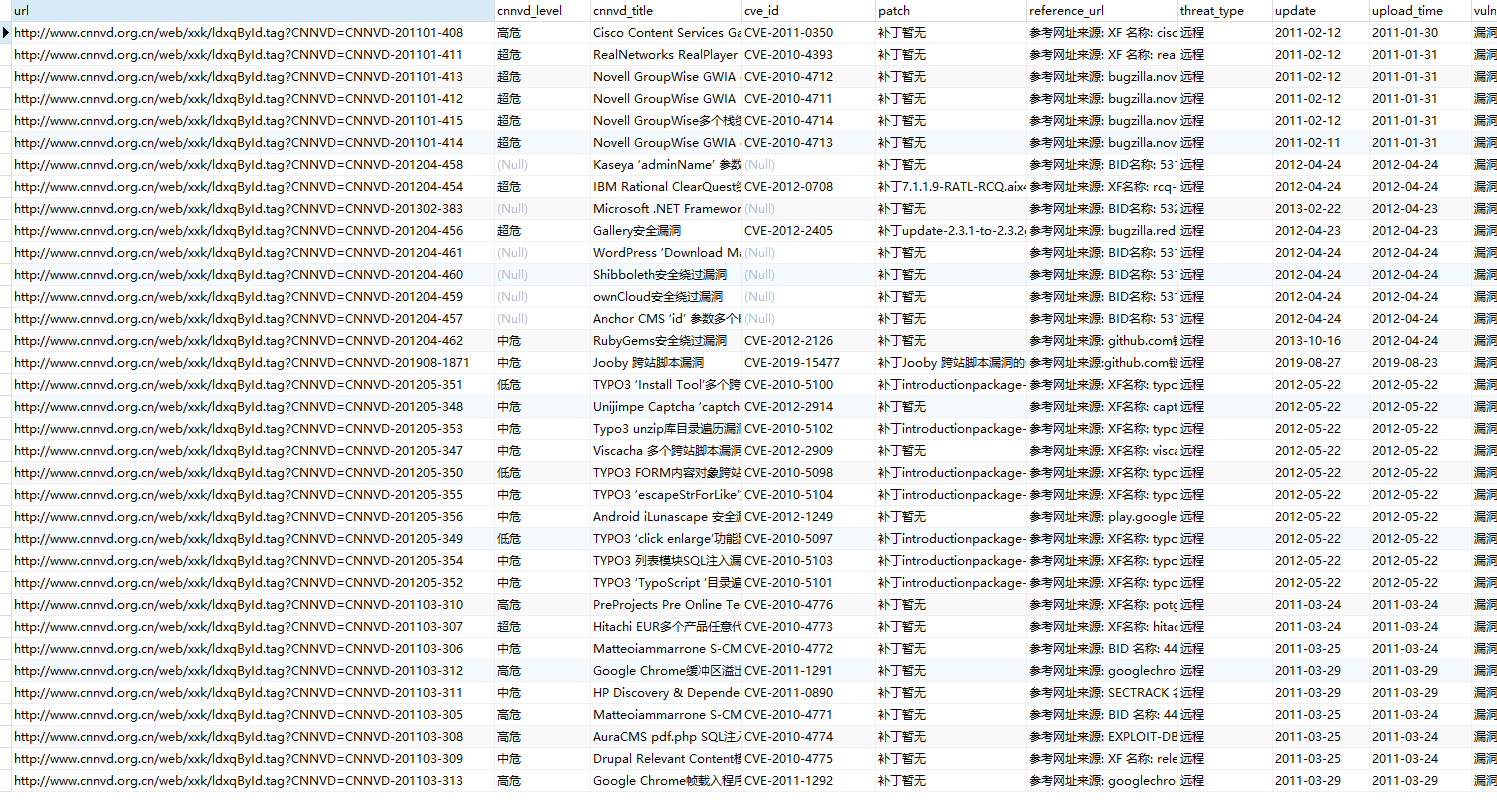Select the HP Discovery & Dependency title cell

click(666, 693)
